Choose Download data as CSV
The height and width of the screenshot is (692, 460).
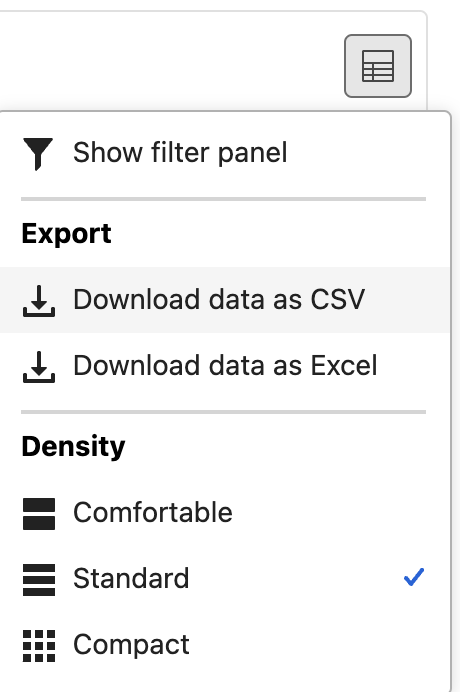point(225,300)
